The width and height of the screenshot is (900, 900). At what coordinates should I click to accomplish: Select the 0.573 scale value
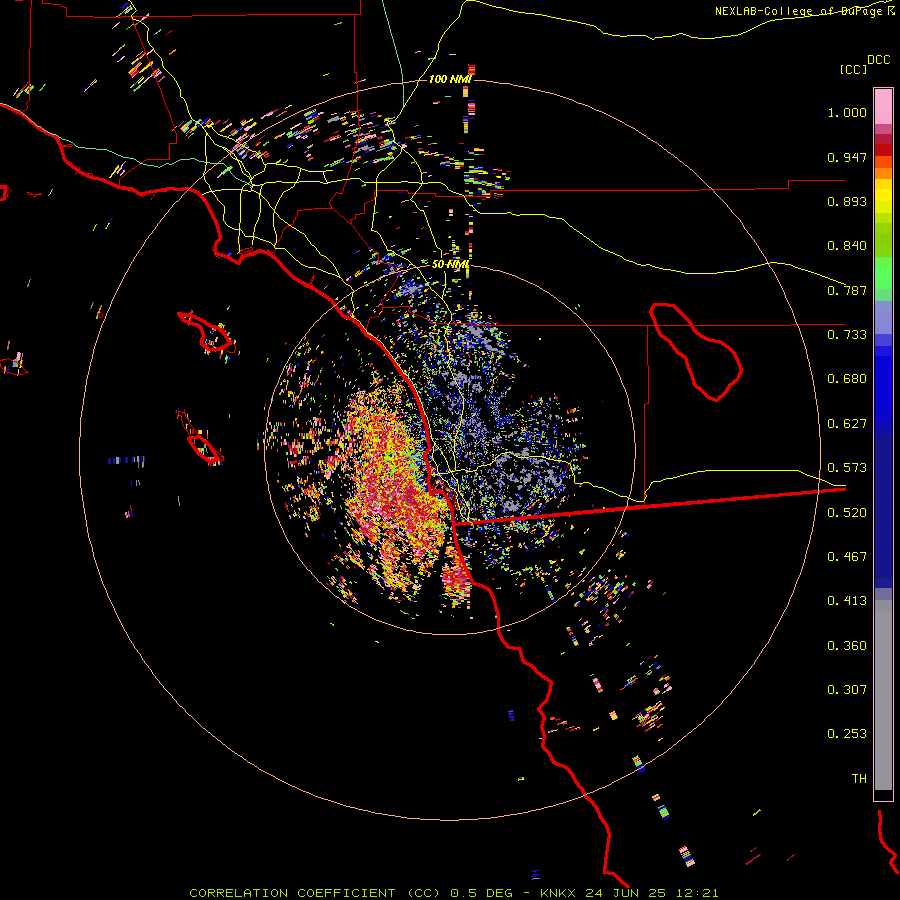[x=847, y=468]
